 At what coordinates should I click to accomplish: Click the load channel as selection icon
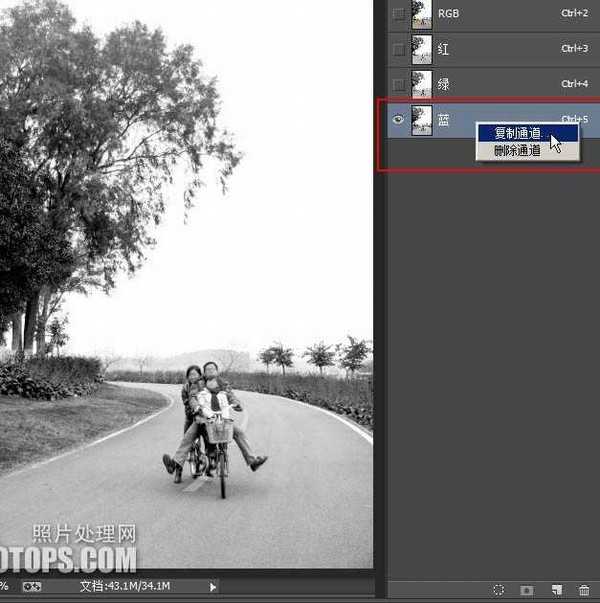tap(499, 591)
